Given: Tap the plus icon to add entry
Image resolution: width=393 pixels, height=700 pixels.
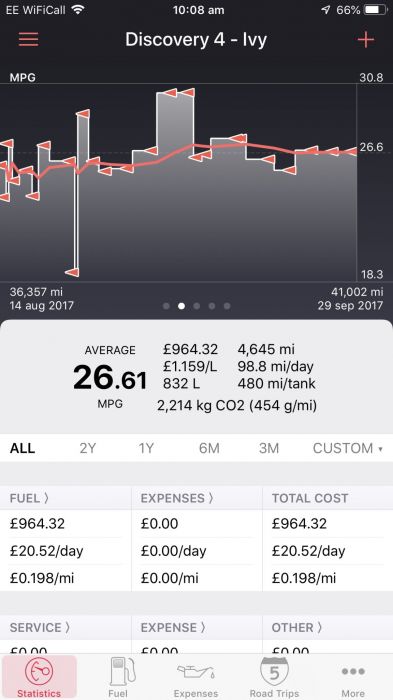Looking at the screenshot, I should tap(365, 40).
